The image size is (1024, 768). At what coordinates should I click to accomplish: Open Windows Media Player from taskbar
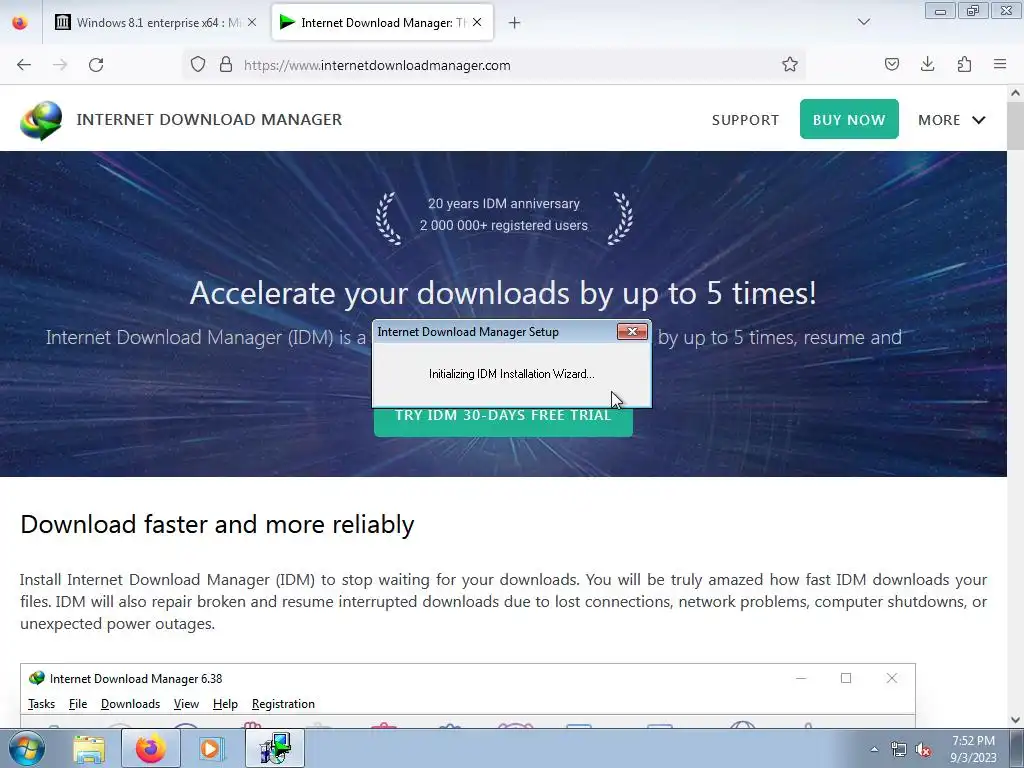(x=211, y=749)
